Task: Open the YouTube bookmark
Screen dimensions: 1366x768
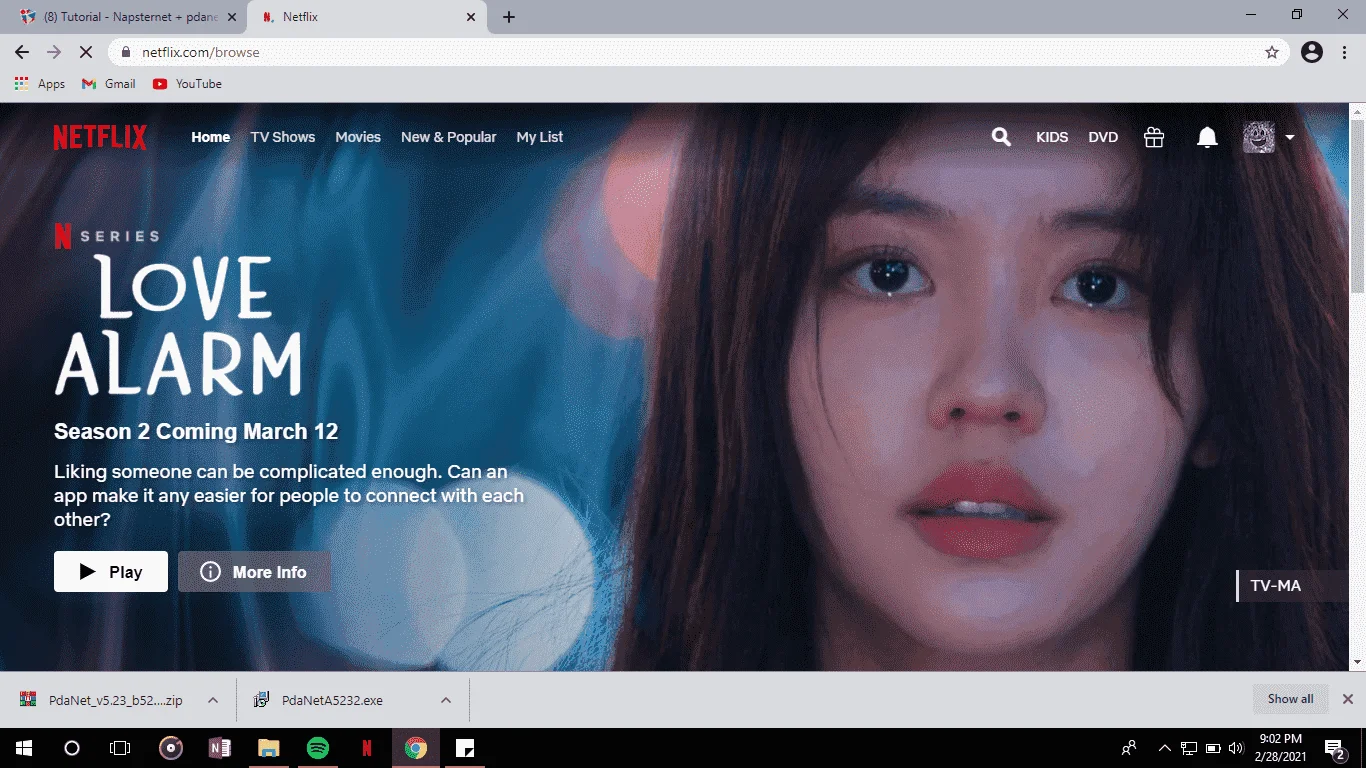Action: 187,84
